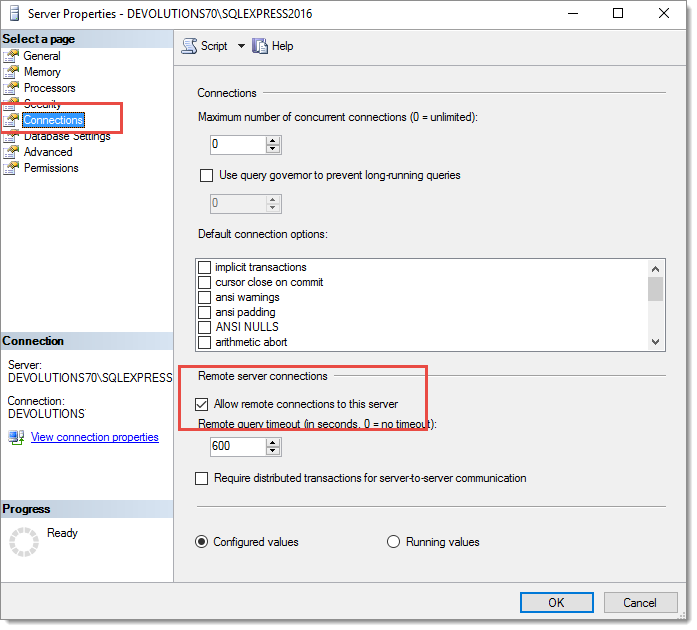The width and height of the screenshot is (697, 630).
Task: Click the Script toolbar icon
Action: [x=189, y=46]
